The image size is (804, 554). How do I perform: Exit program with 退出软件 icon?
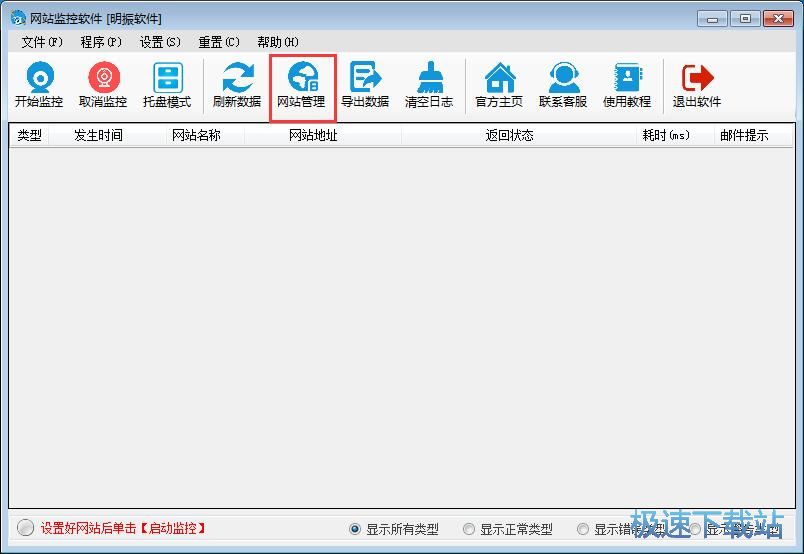pos(697,85)
